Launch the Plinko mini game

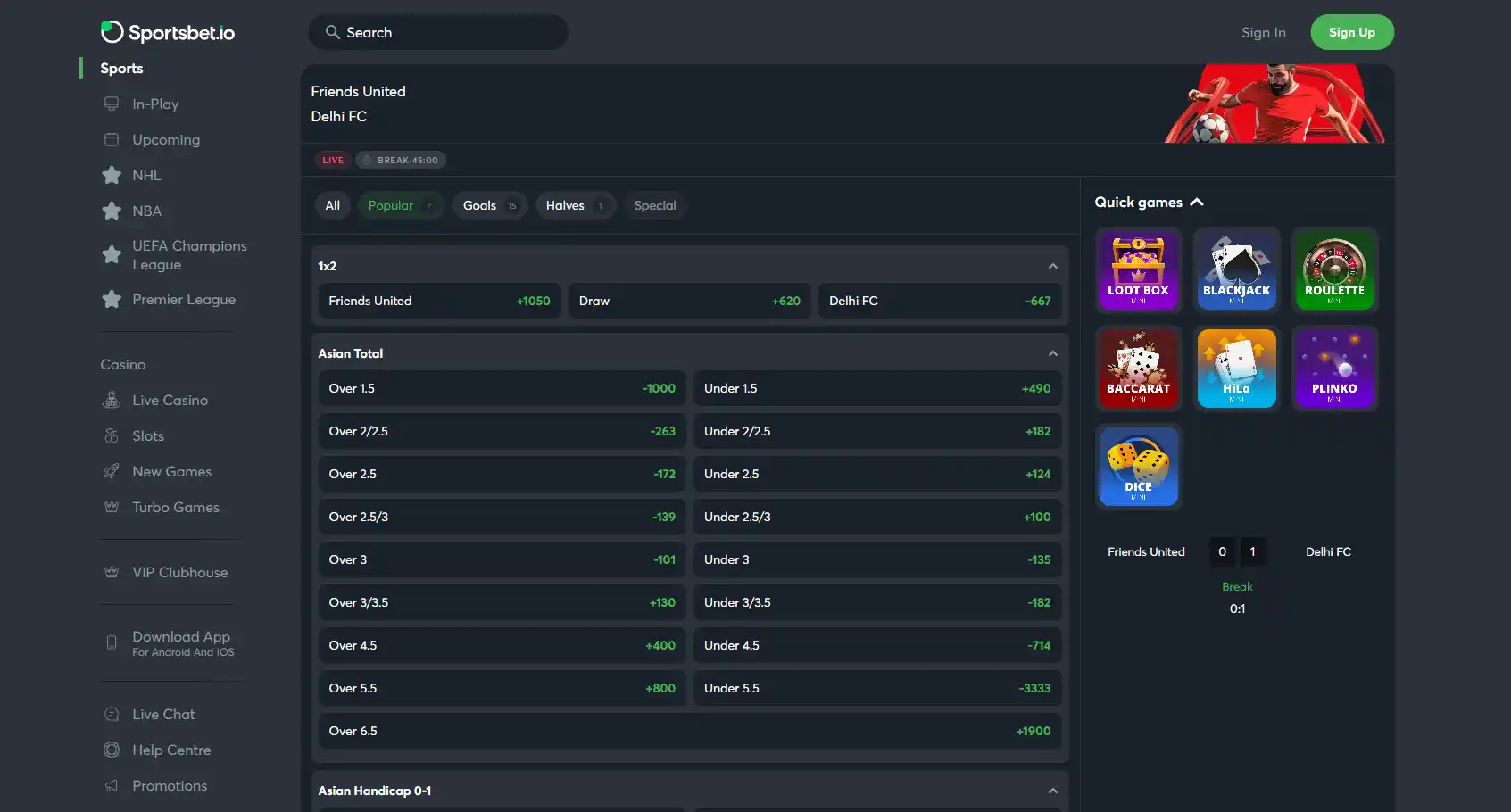[x=1334, y=368]
